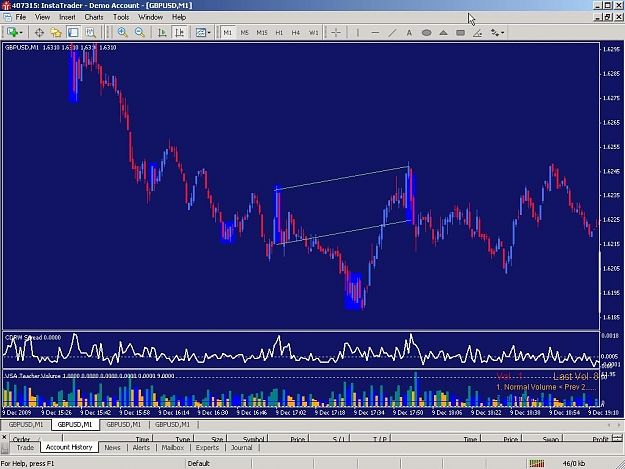Open the News terminal tab

pos(112,447)
